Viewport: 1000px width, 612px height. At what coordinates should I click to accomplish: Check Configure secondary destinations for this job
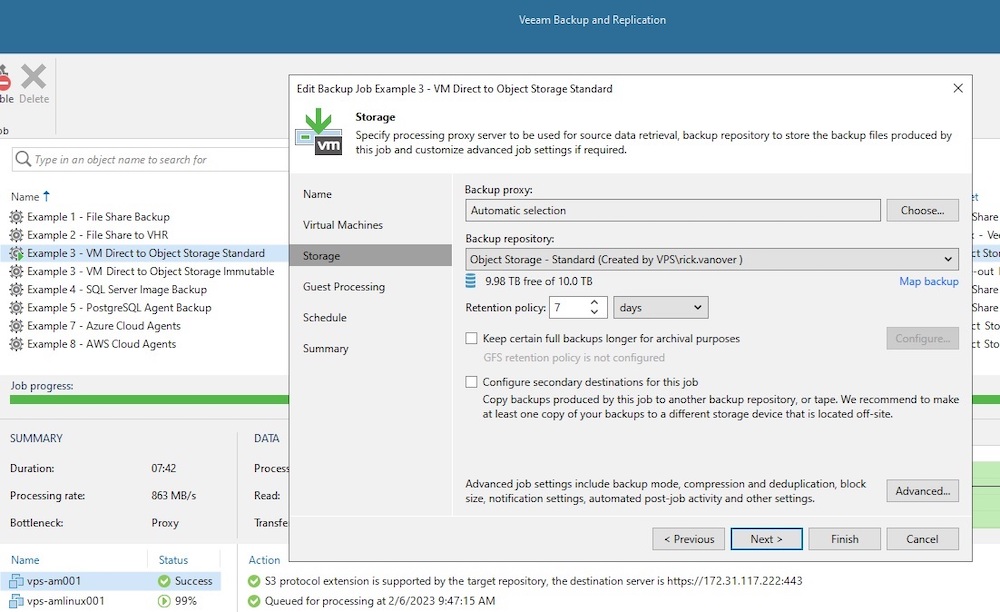(x=470, y=383)
